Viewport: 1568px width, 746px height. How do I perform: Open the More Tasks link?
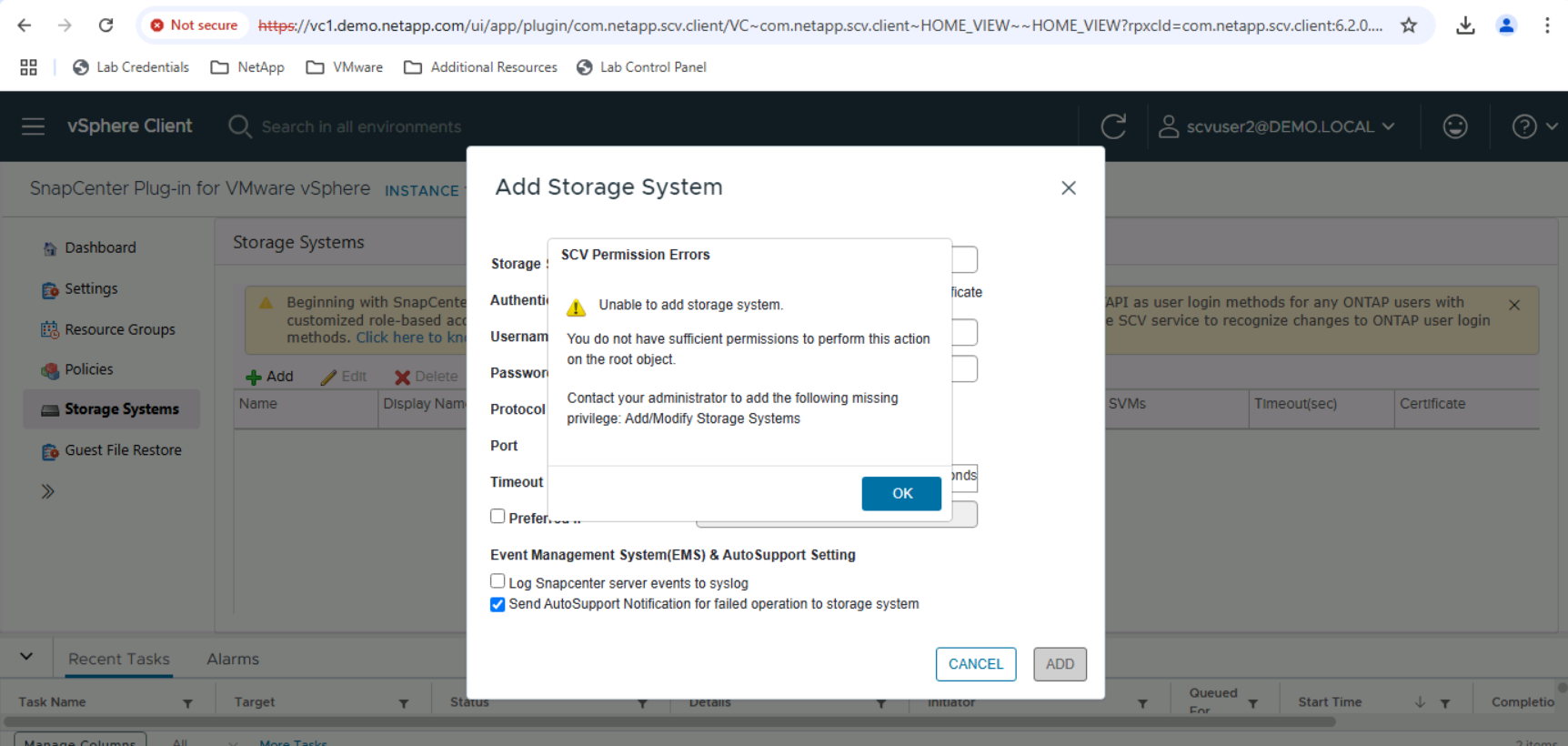point(293,741)
